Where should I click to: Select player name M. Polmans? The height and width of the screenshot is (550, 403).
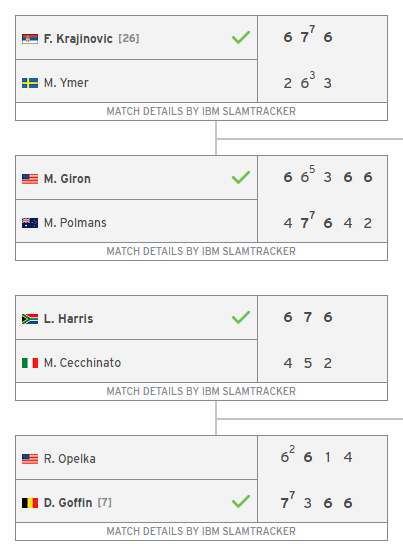pos(75,223)
